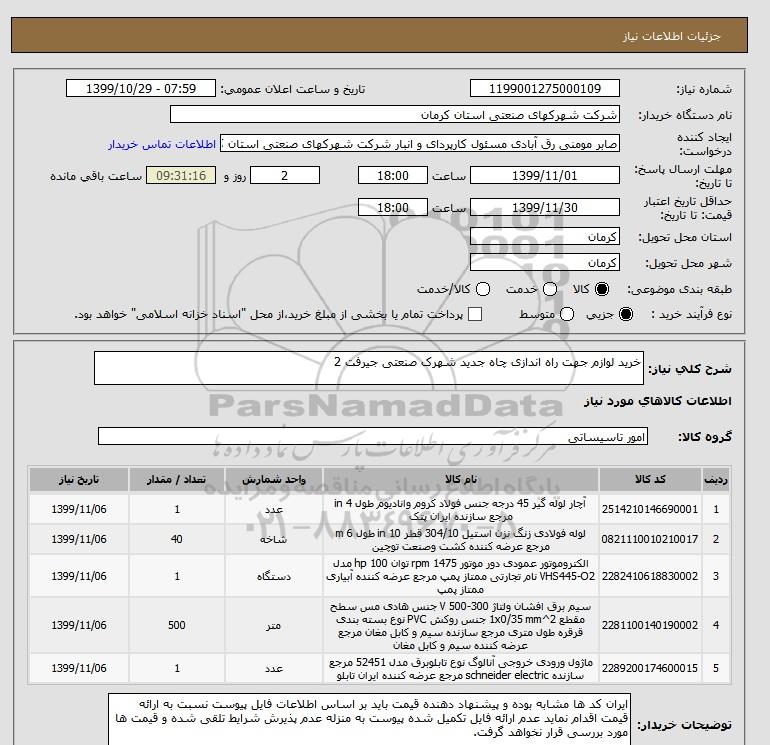Screen dimensions: 770x745
Task: Click the سیم برق افشان item name
Action: pyautogui.click(x=461, y=625)
